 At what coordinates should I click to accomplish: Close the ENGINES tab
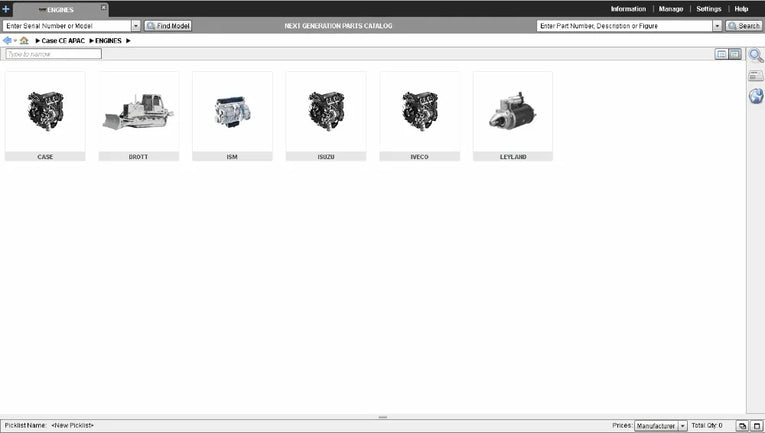pos(103,8)
